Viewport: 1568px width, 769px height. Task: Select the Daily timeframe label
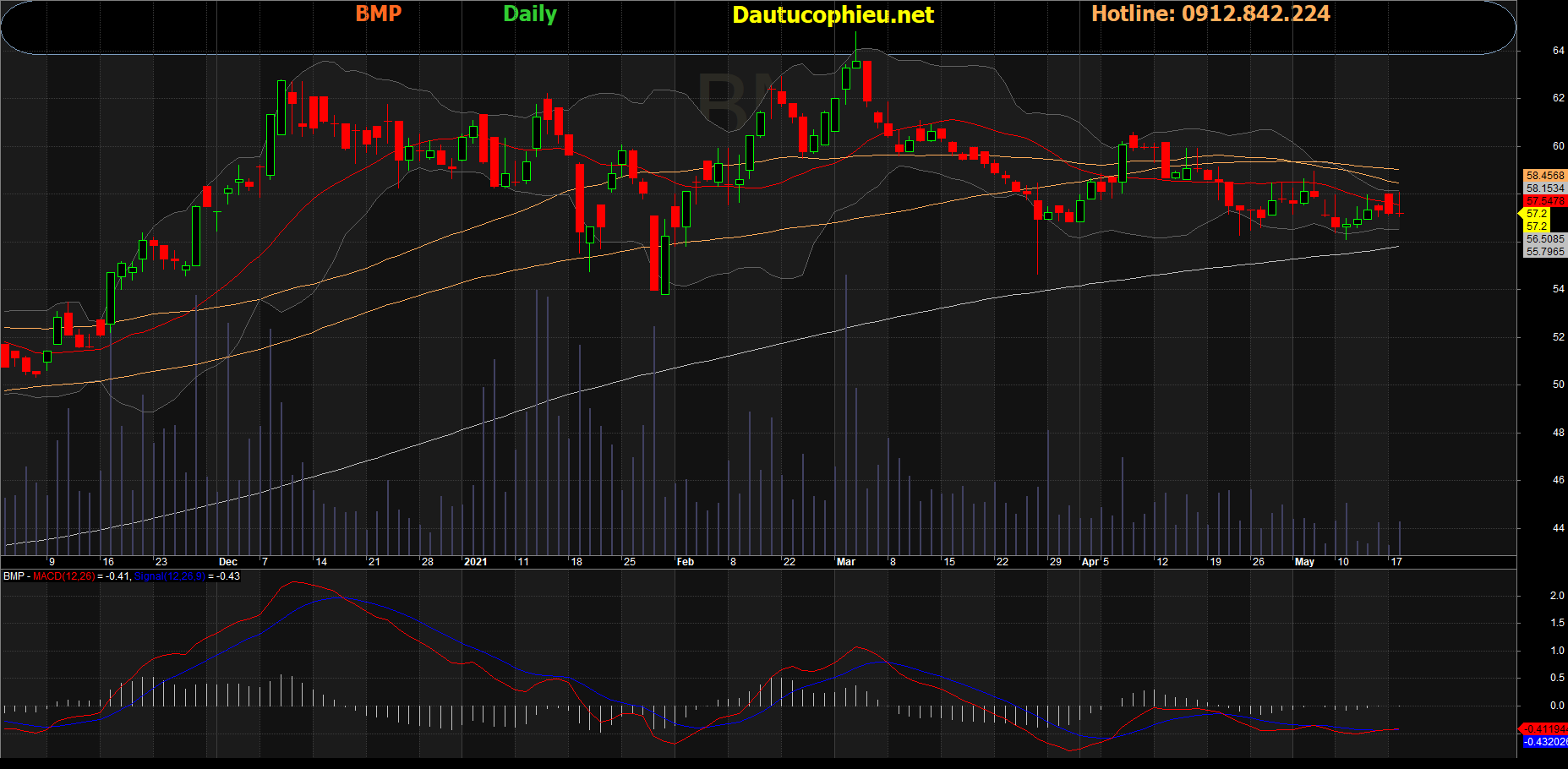tap(530, 14)
